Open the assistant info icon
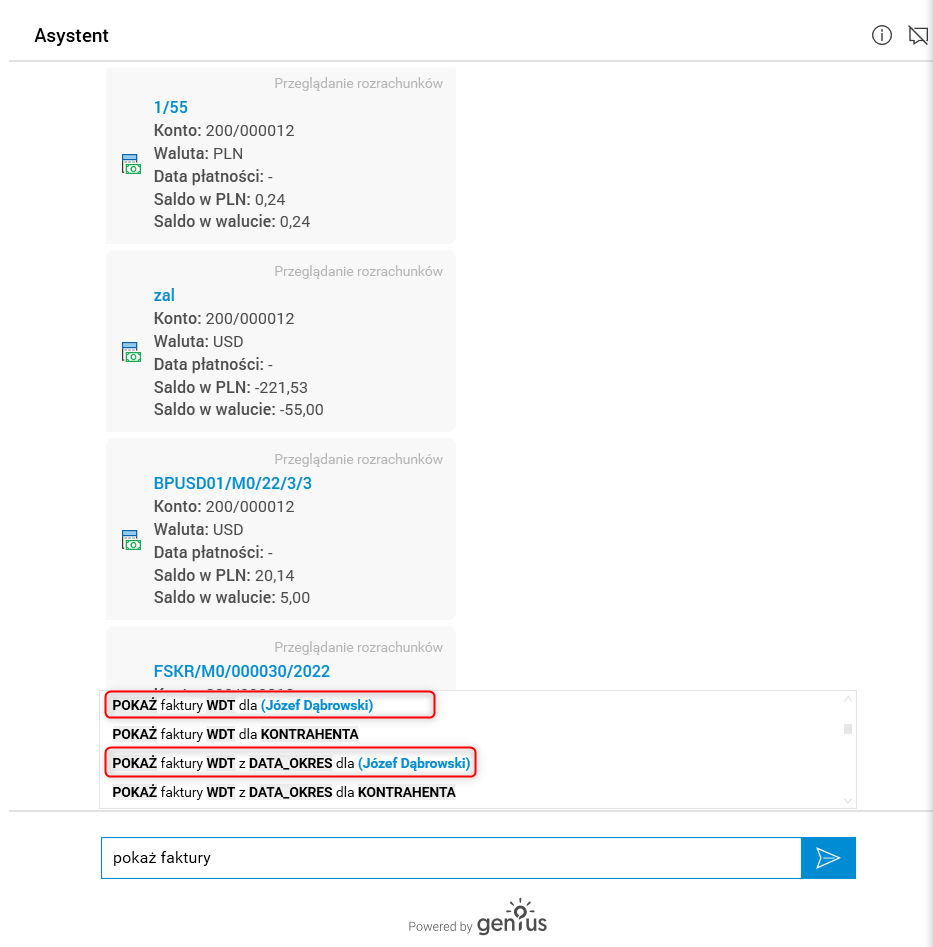 pyautogui.click(x=881, y=36)
